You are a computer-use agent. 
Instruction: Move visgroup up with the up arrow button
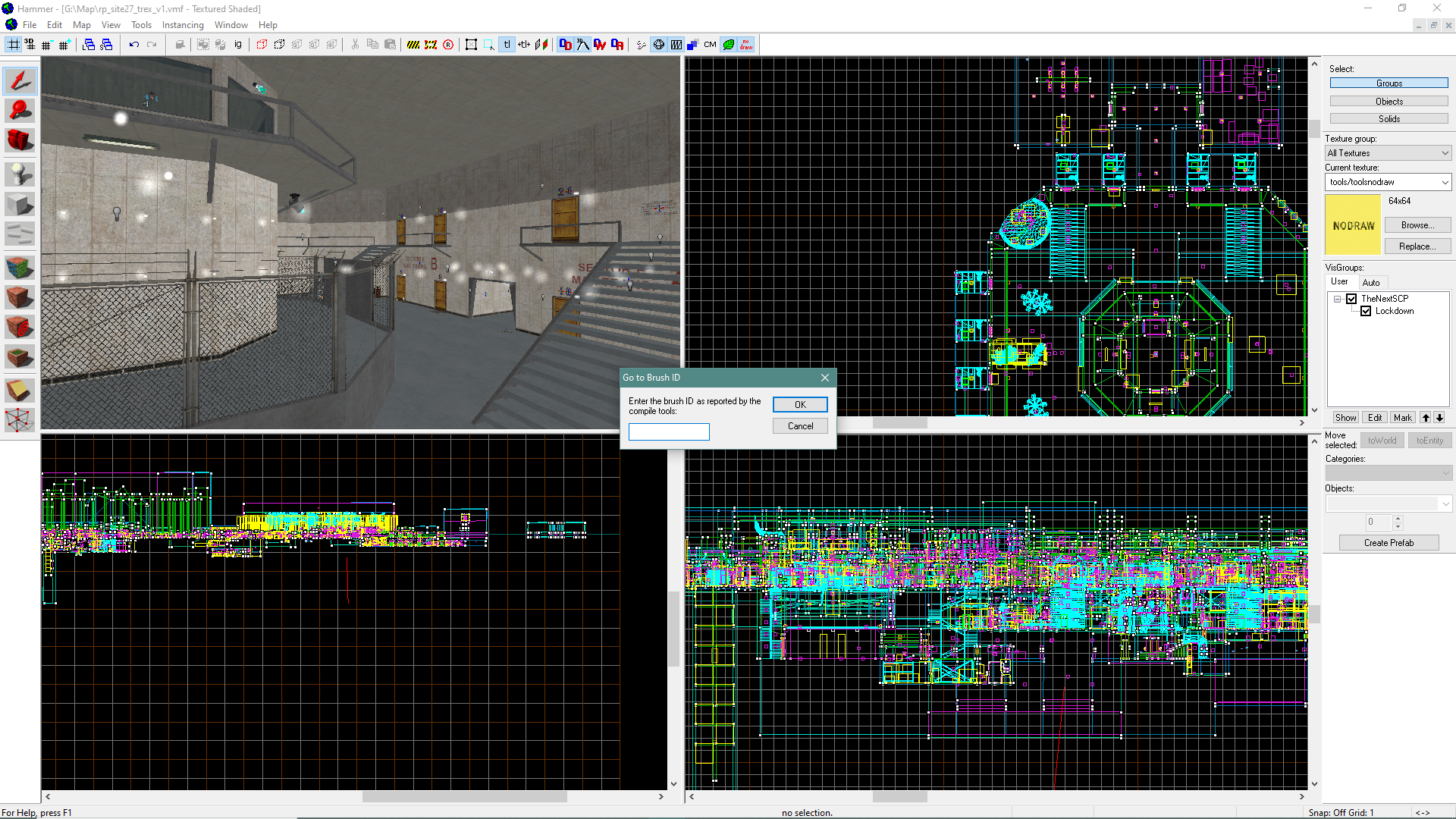pyautogui.click(x=1426, y=418)
